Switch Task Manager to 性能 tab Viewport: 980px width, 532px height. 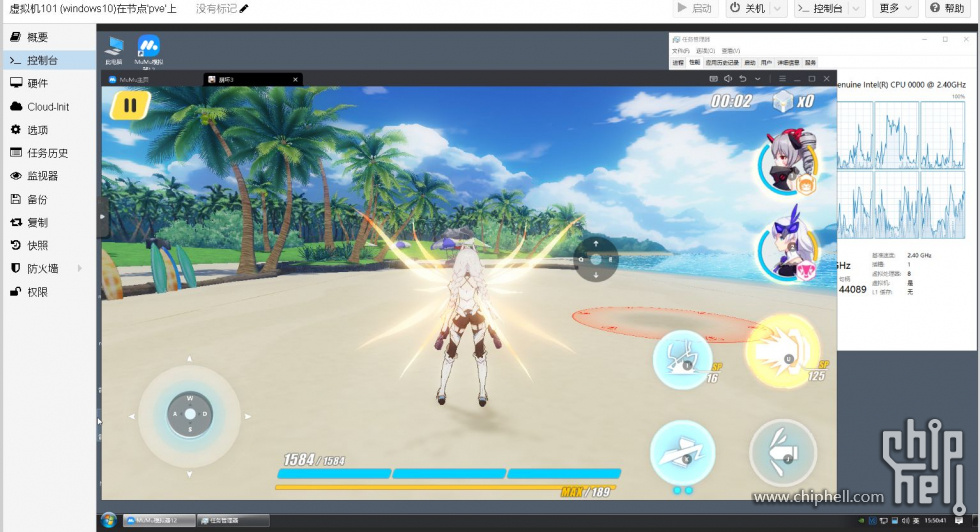point(694,63)
